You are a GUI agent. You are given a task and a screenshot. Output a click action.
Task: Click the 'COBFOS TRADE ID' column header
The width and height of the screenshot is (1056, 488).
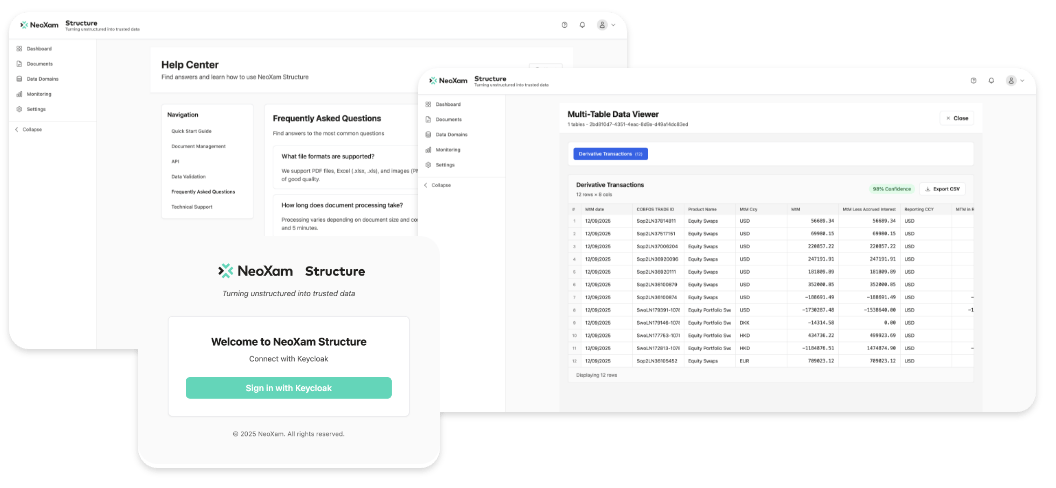click(x=658, y=209)
